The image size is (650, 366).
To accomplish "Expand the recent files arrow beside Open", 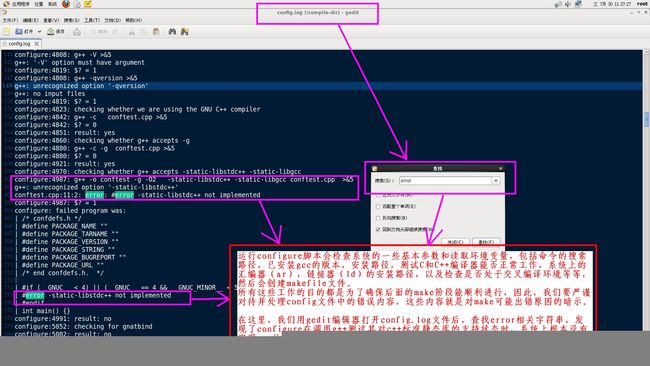I will point(39,32).
